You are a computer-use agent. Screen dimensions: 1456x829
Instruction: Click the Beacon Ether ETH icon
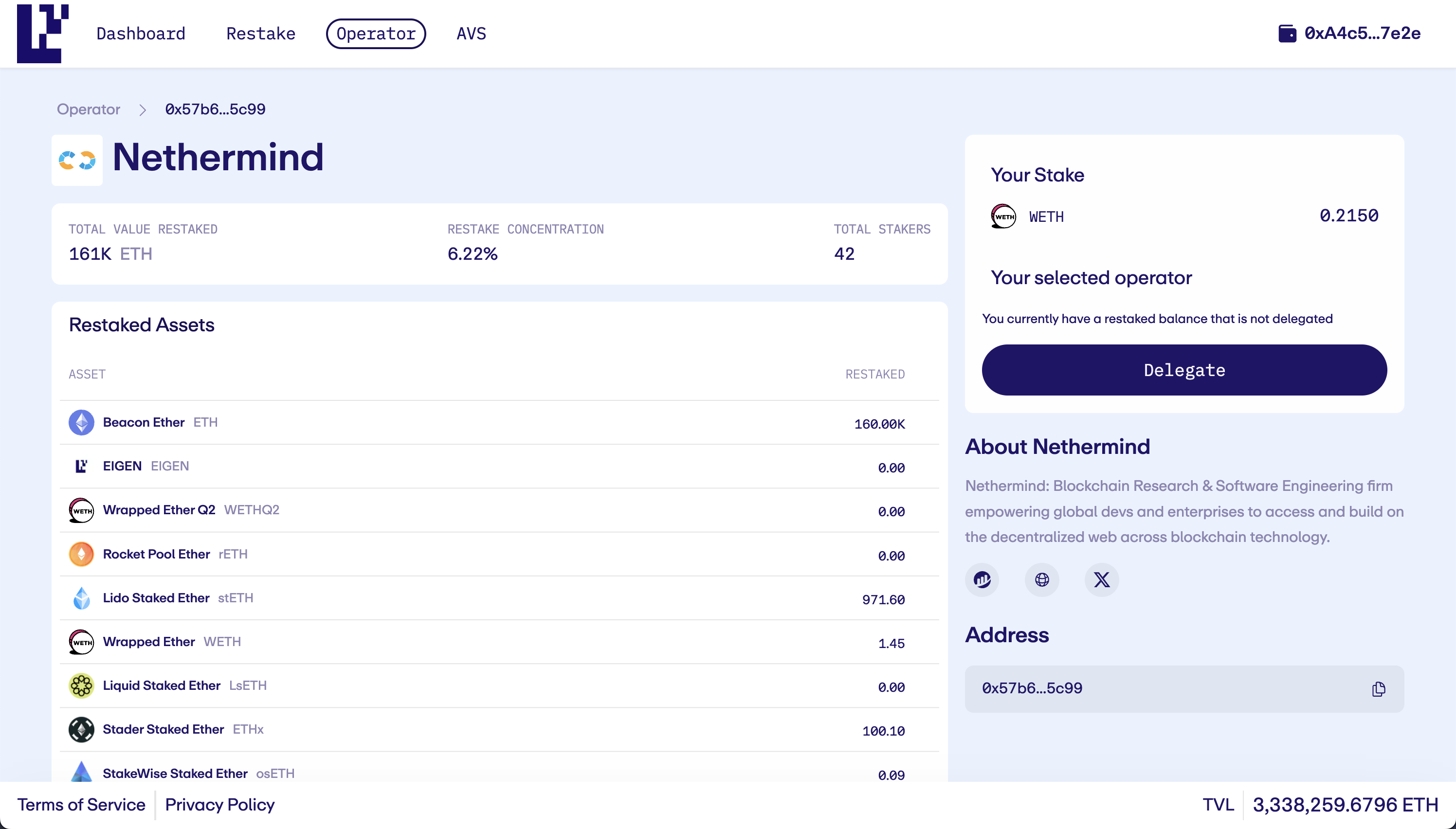coord(81,422)
